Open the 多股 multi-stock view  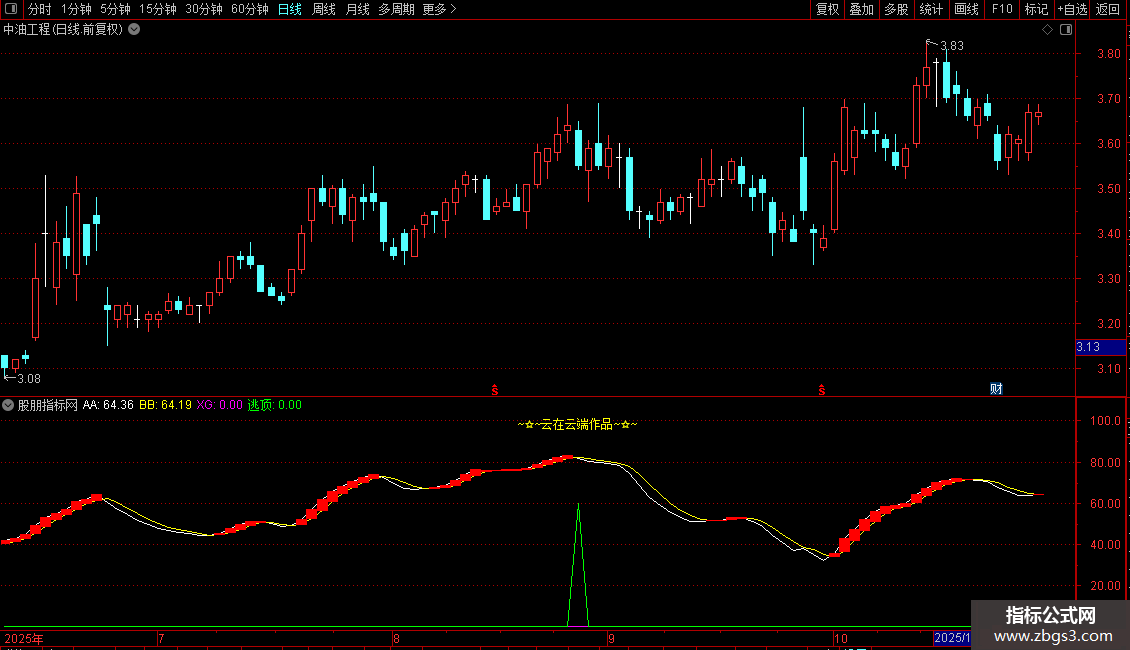click(x=896, y=9)
